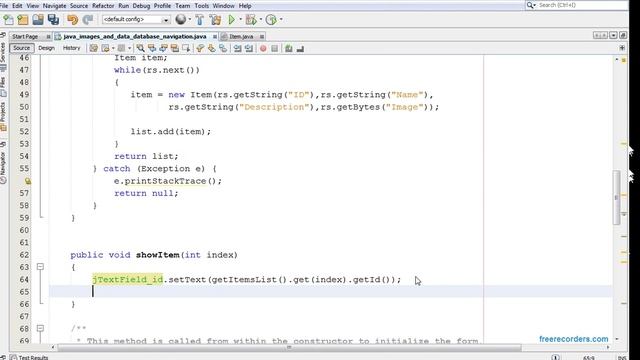The image size is (640, 360).
Task: Click the split editor button
Action: (x=622, y=48)
